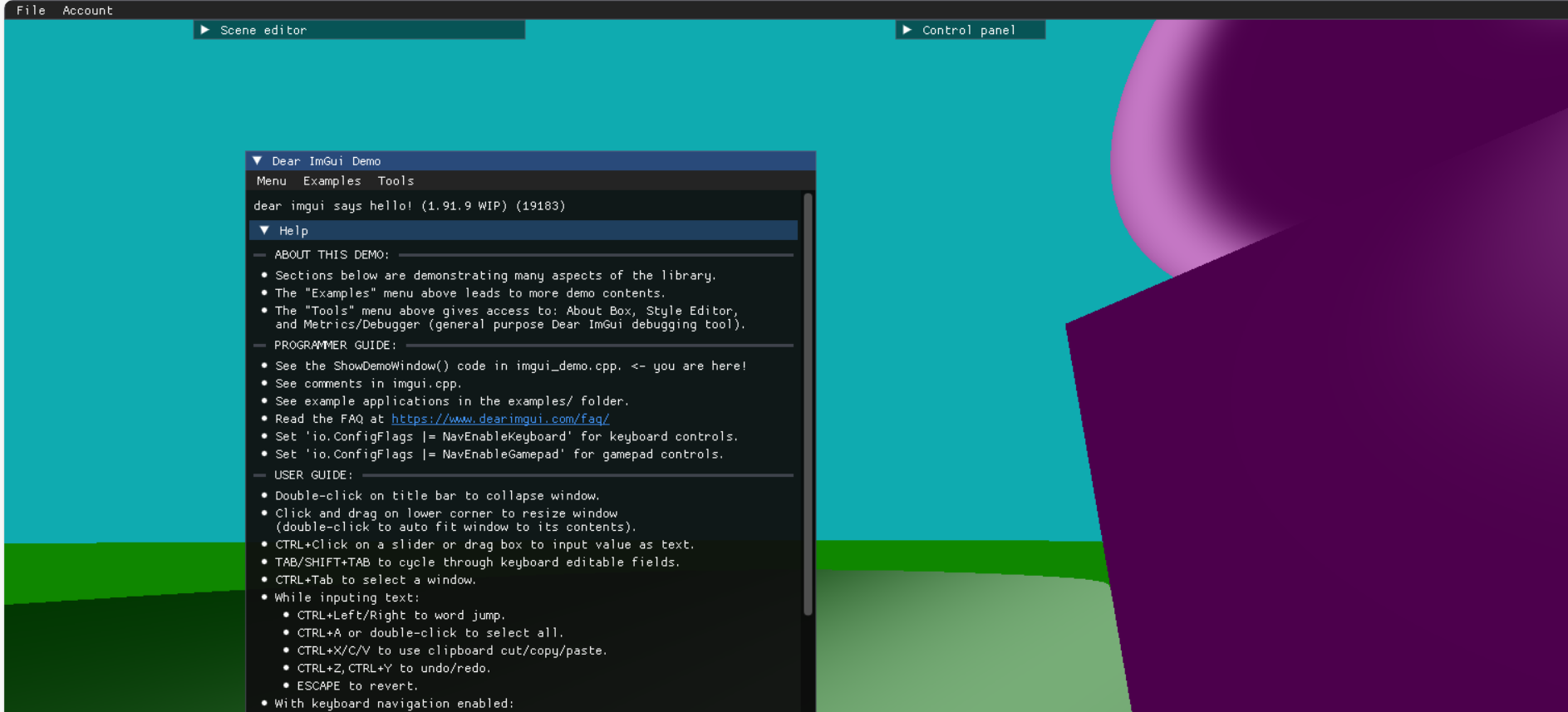Viewport: 1568px width, 712px height.
Task: Click the Control panel title label
Action: pos(969,30)
